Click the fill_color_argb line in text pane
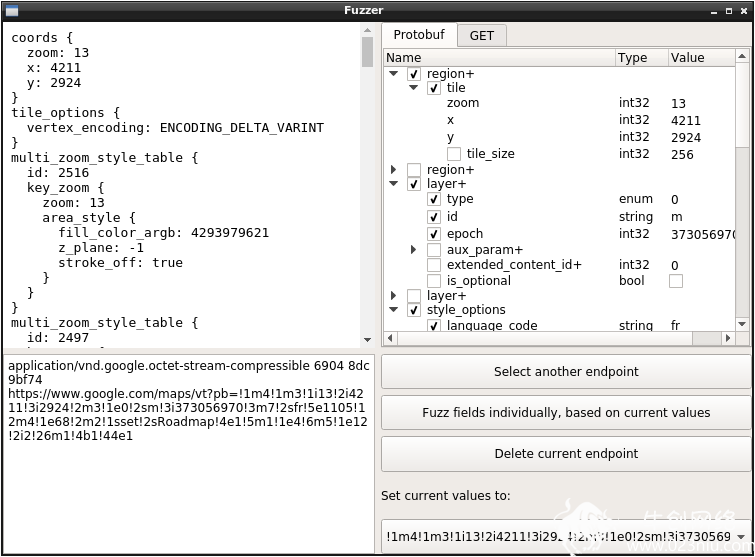The width and height of the screenshot is (755, 557). click(x=164, y=233)
